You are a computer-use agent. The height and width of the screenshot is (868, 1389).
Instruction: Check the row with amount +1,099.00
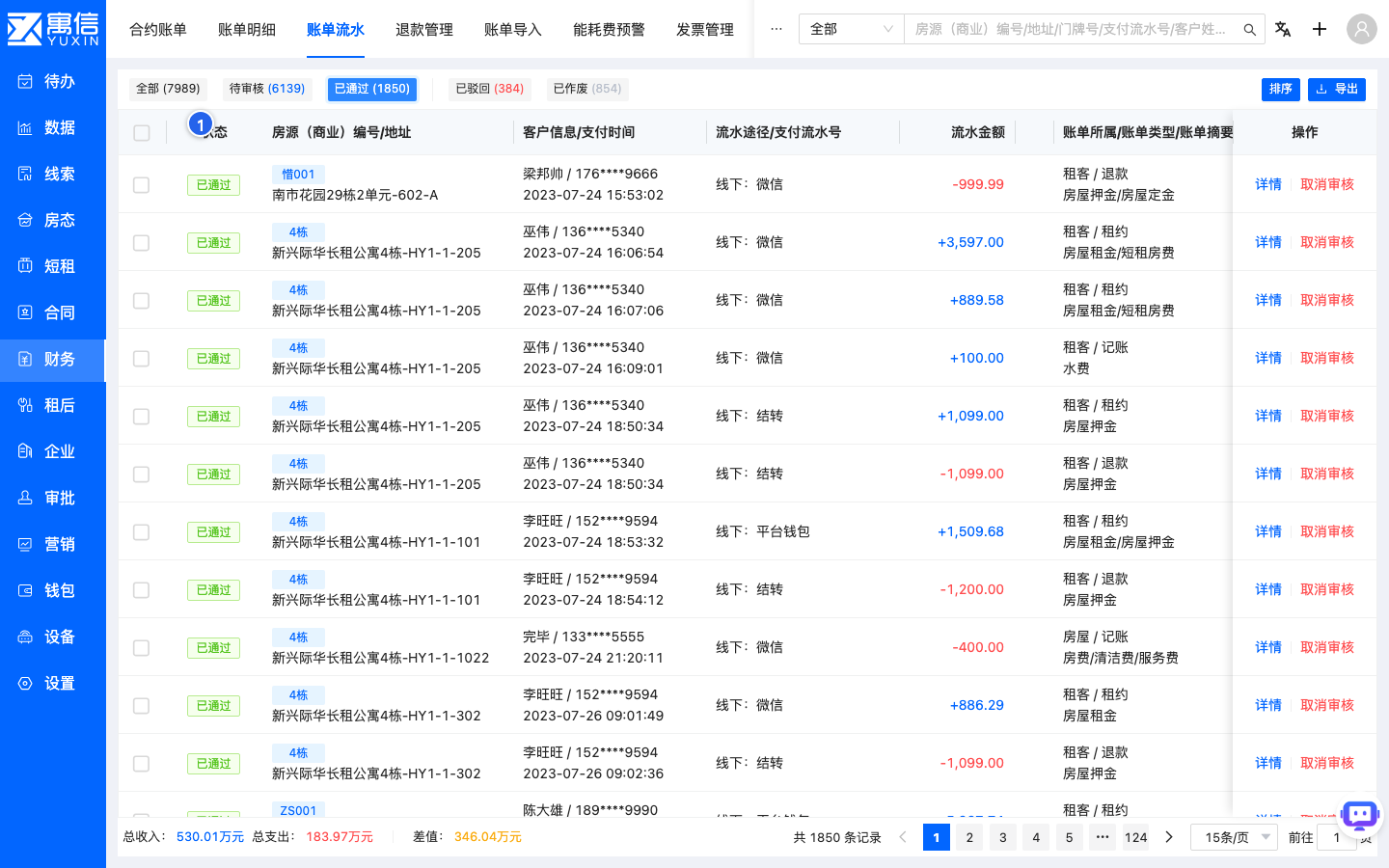point(142,416)
